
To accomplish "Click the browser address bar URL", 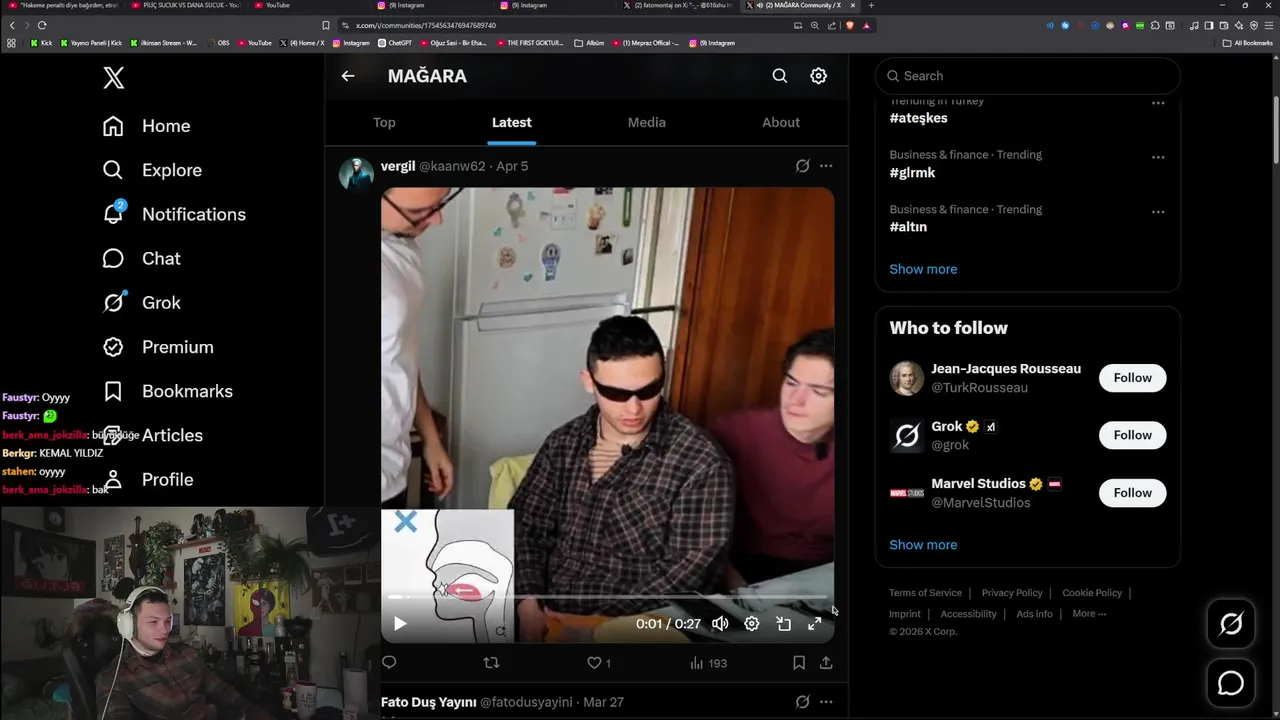I will [426, 25].
